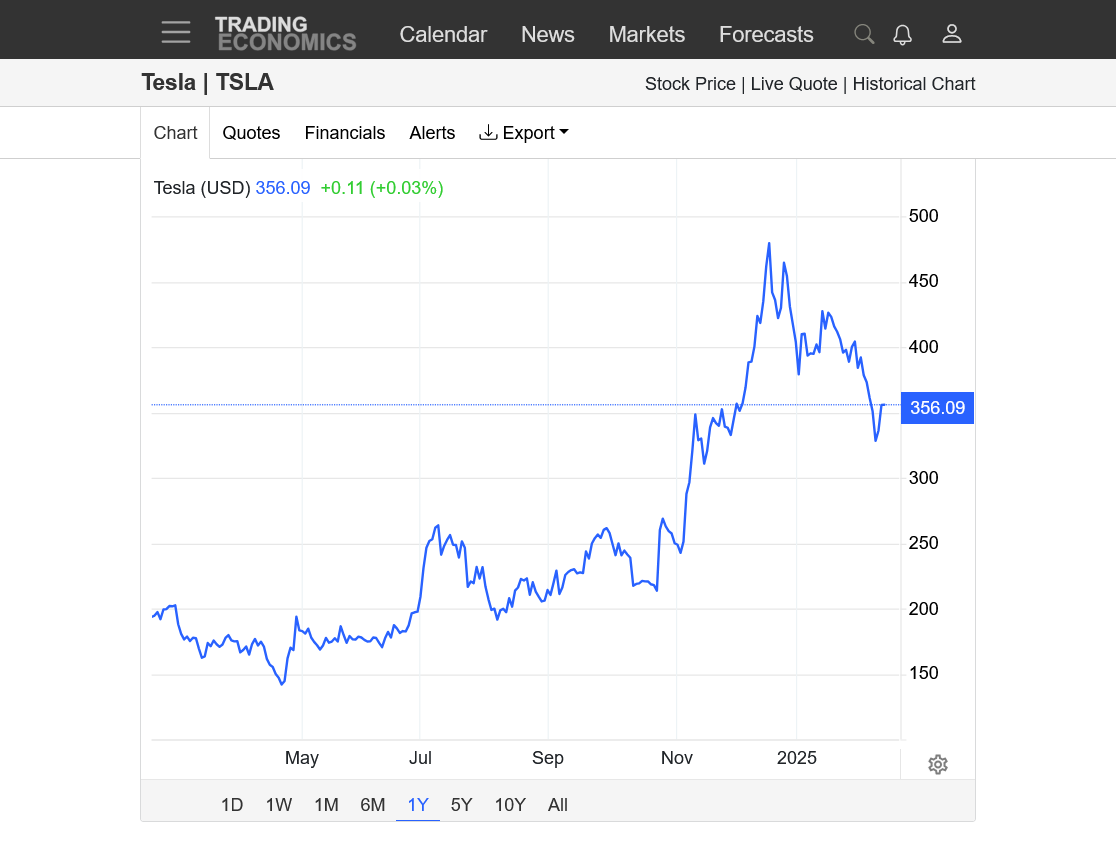
Task: Switch chart to 5Y range
Action: (x=461, y=805)
